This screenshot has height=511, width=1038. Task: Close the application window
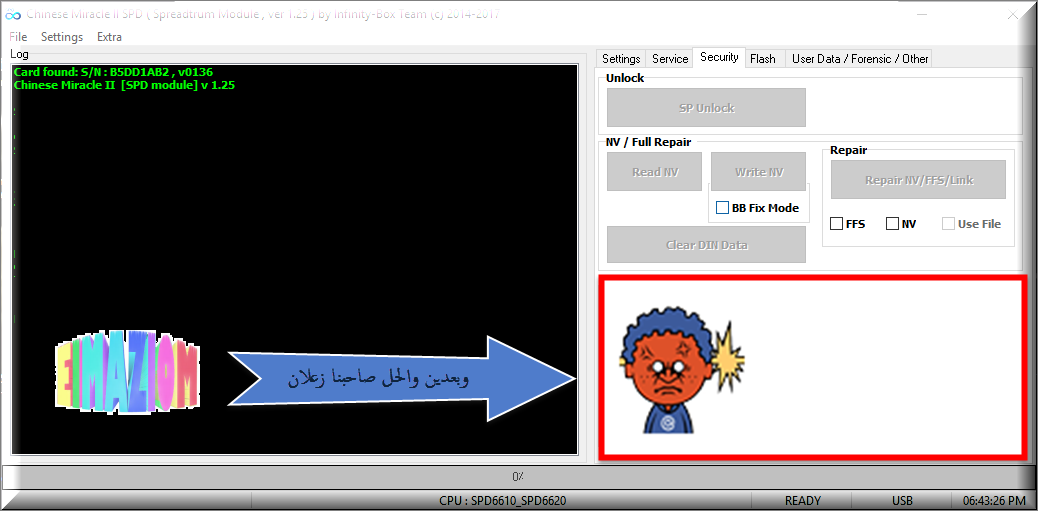click(1012, 15)
